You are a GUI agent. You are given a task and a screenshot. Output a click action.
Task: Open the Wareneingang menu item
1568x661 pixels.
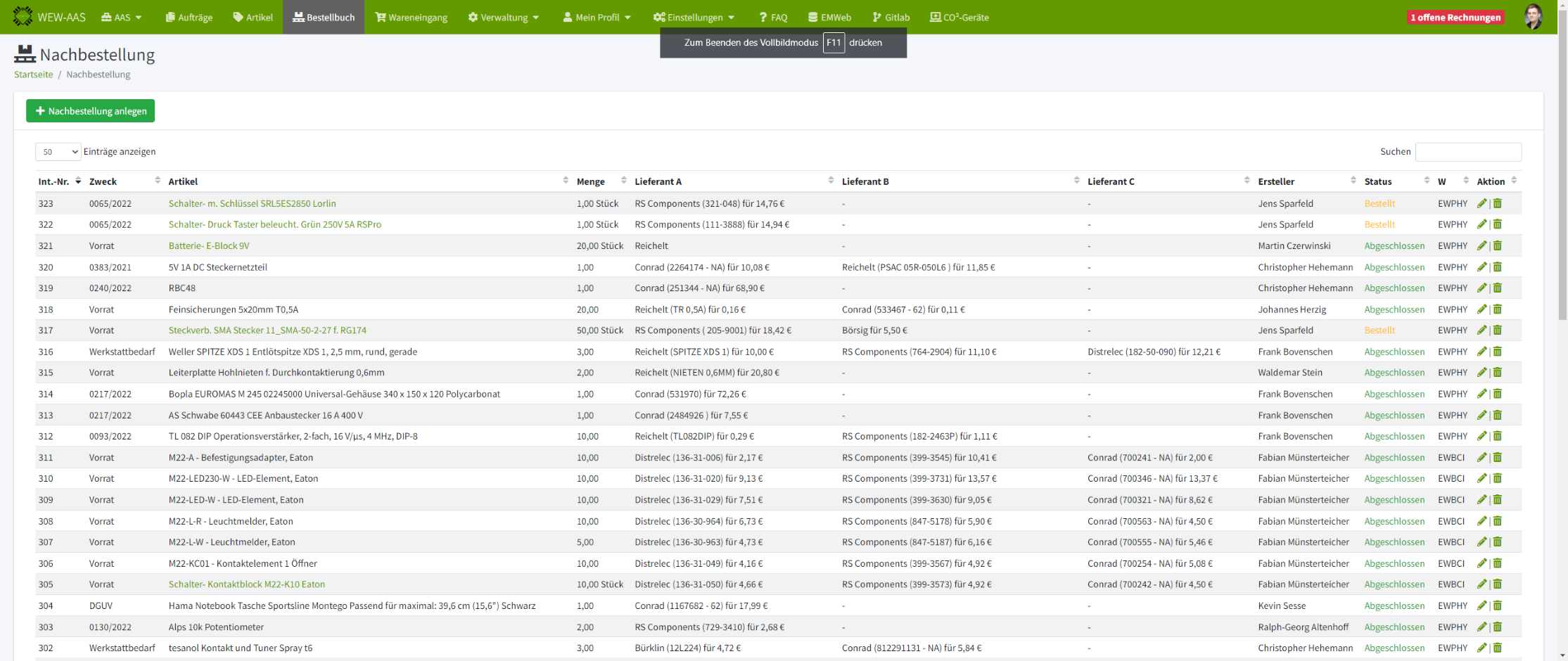tap(412, 18)
